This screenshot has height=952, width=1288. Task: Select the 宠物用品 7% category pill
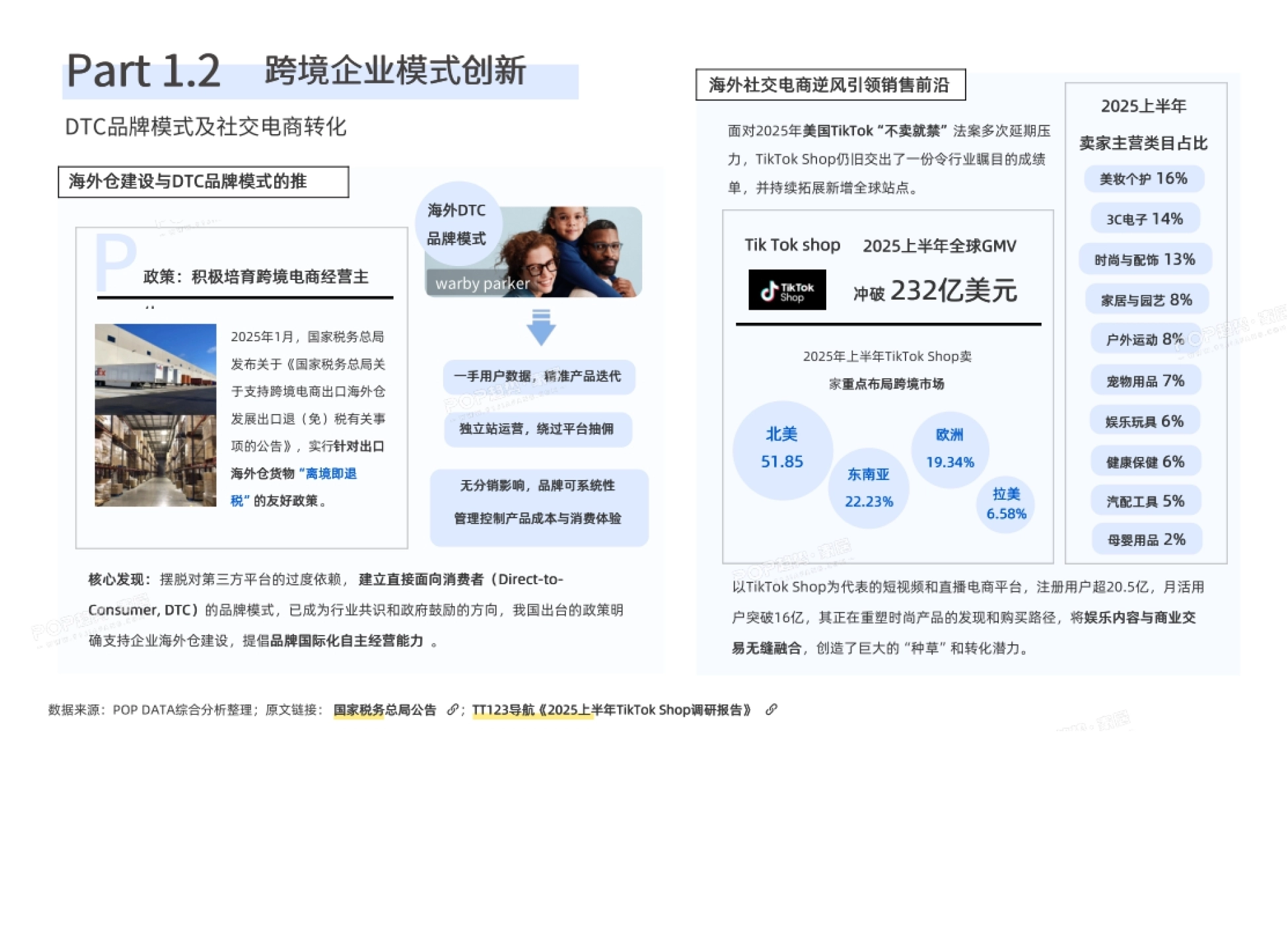1145,381
